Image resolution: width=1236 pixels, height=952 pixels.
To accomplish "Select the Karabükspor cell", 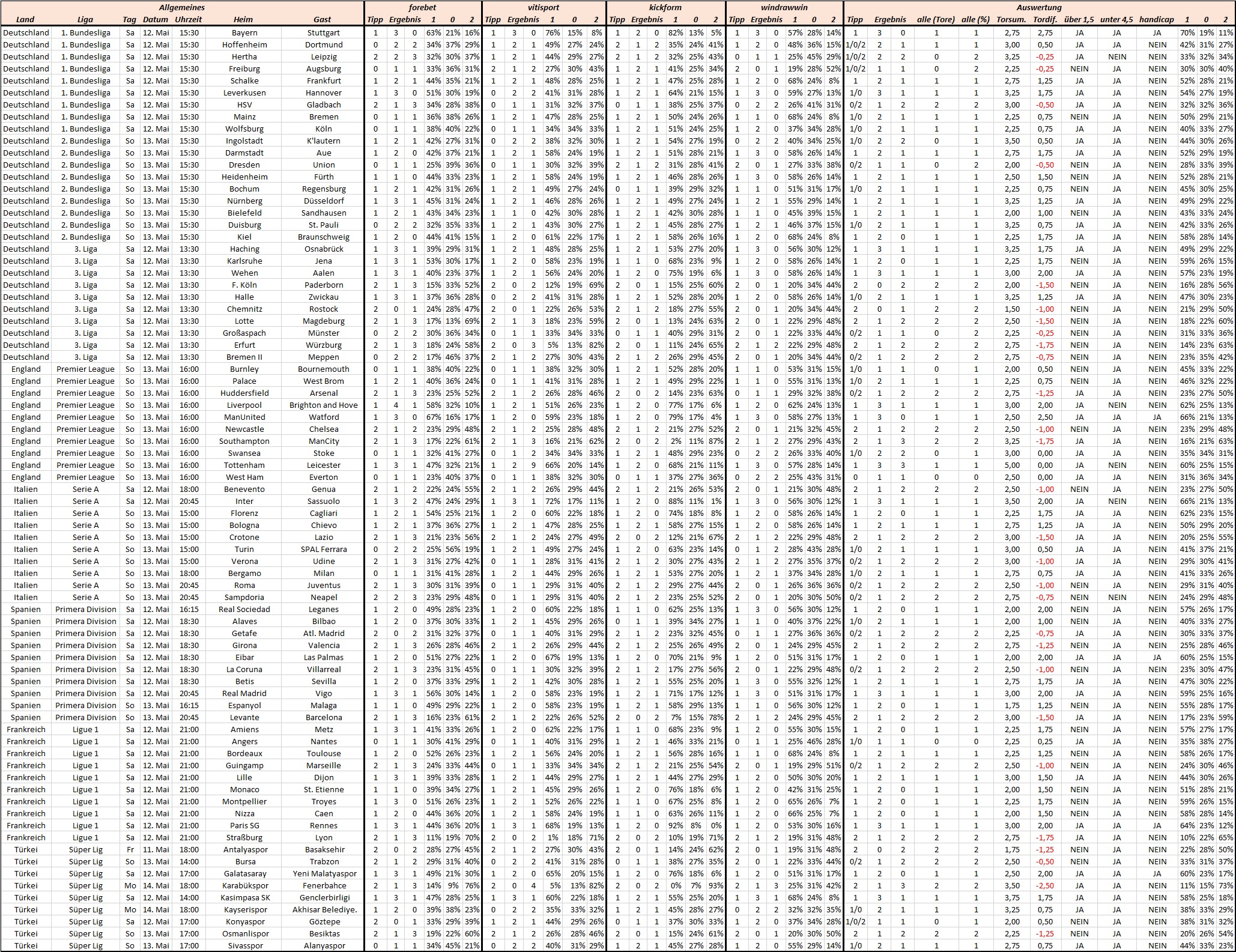I will coord(244,885).
